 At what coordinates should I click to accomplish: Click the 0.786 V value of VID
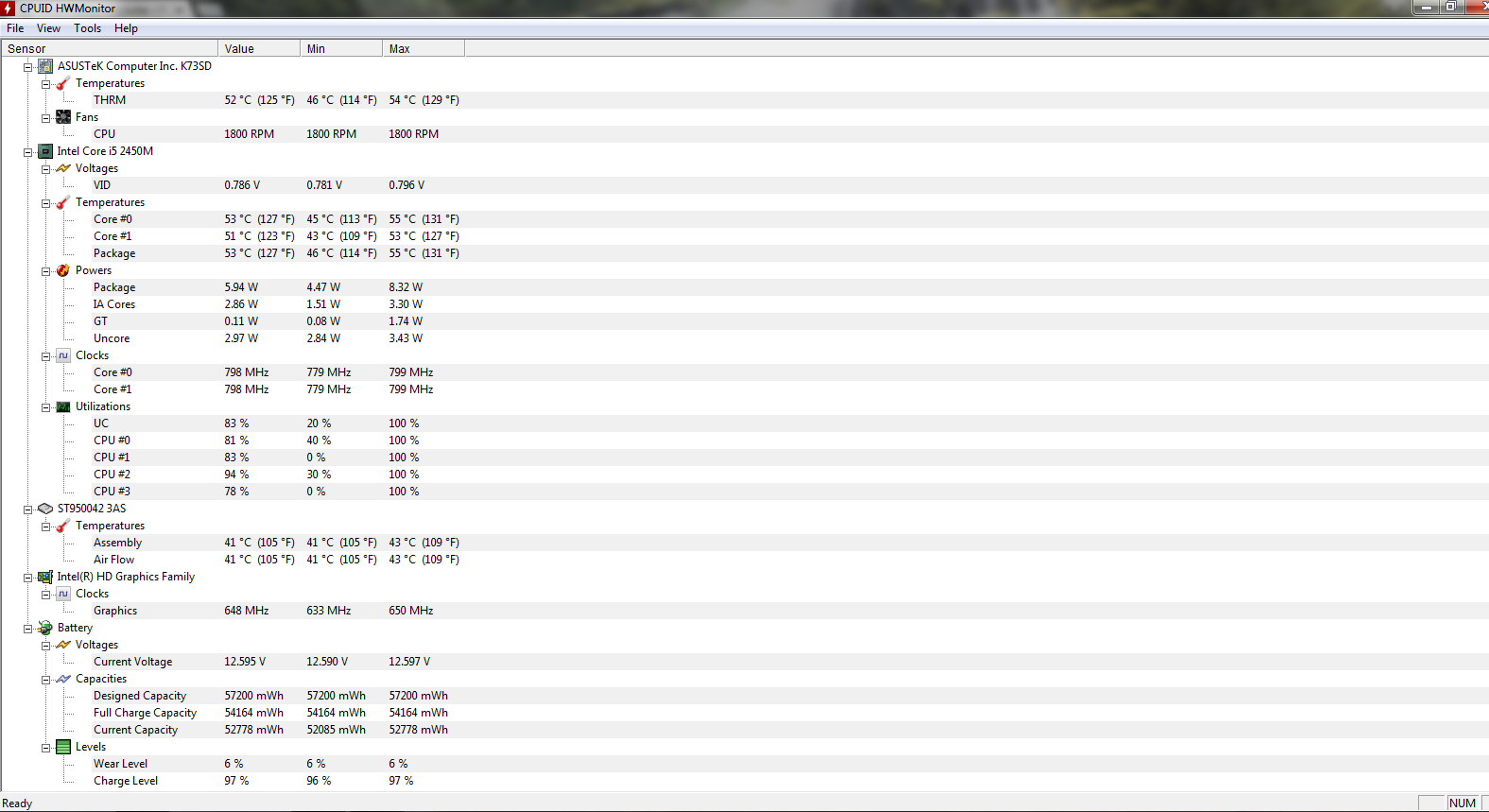coord(242,185)
